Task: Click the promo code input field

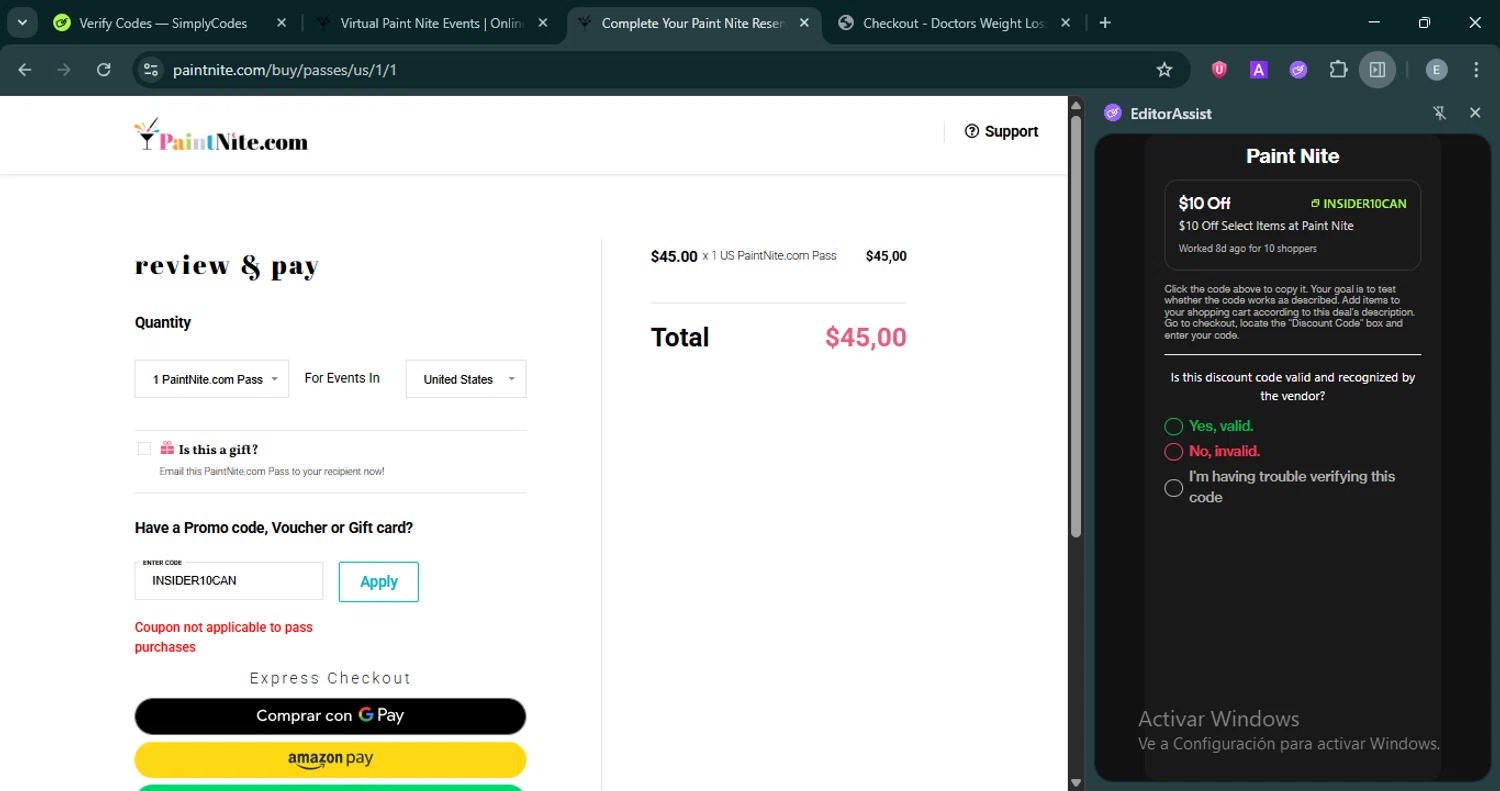Action: tap(229, 581)
